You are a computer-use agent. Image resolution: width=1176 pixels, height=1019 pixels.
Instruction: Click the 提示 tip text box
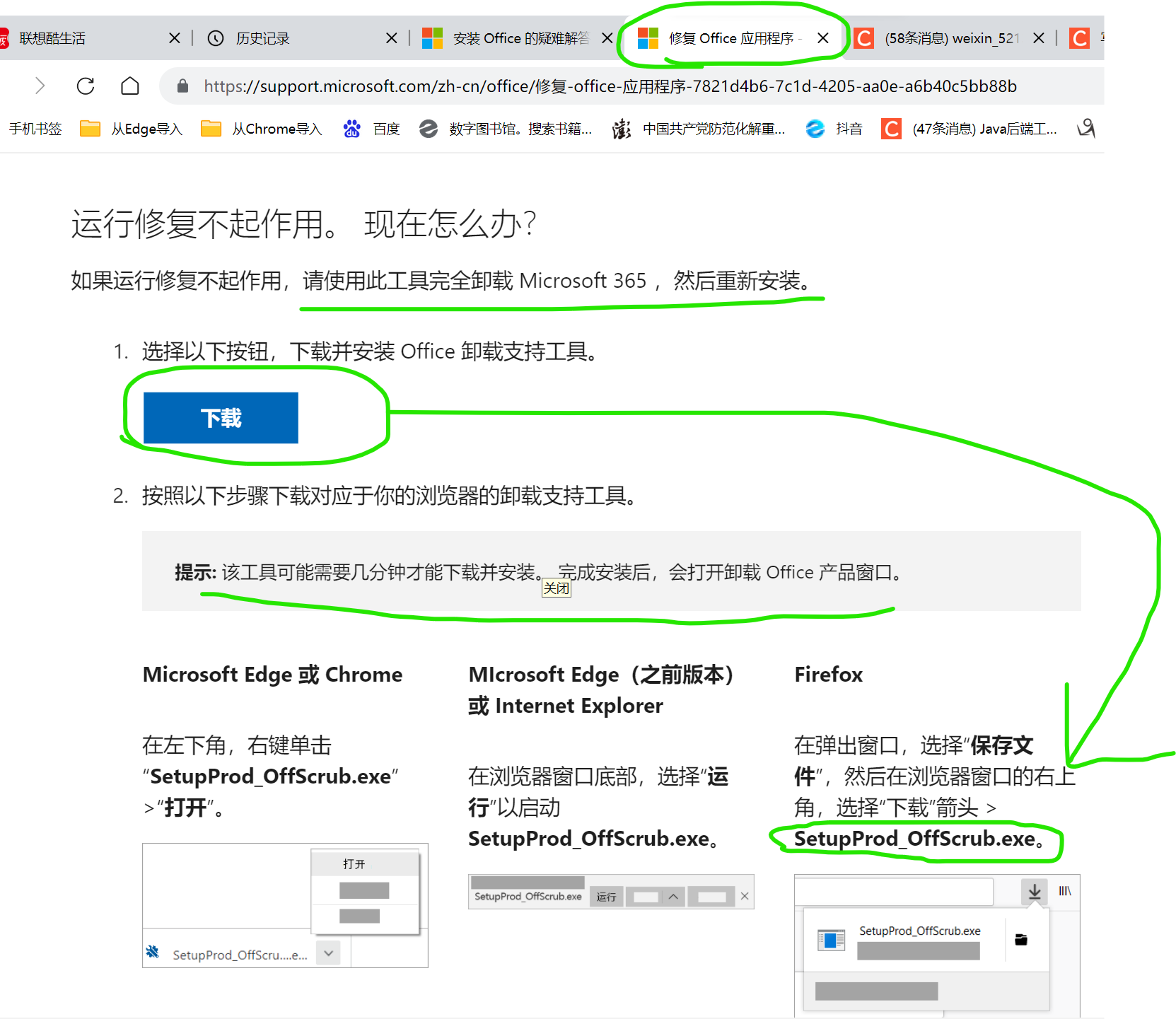tap(612, 571)
